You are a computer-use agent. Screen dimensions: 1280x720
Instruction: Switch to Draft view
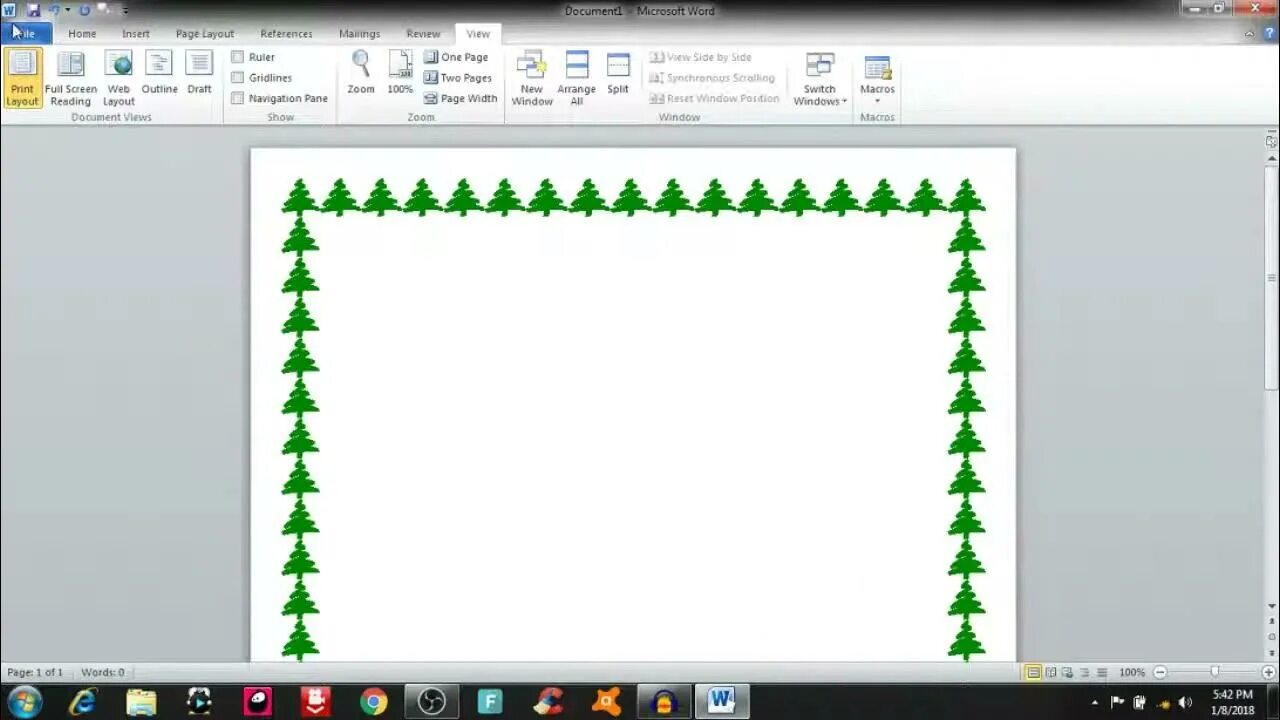[x=199, y=72]
